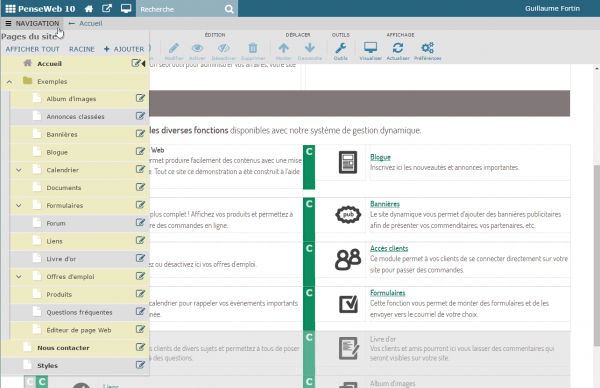Edit Blogue page icon
The image size is (600, 388).
140,152
